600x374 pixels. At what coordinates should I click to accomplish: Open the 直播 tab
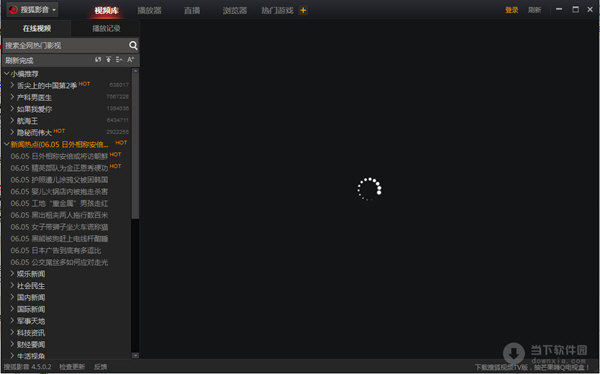pyautogui.click(x=192, y=11)
